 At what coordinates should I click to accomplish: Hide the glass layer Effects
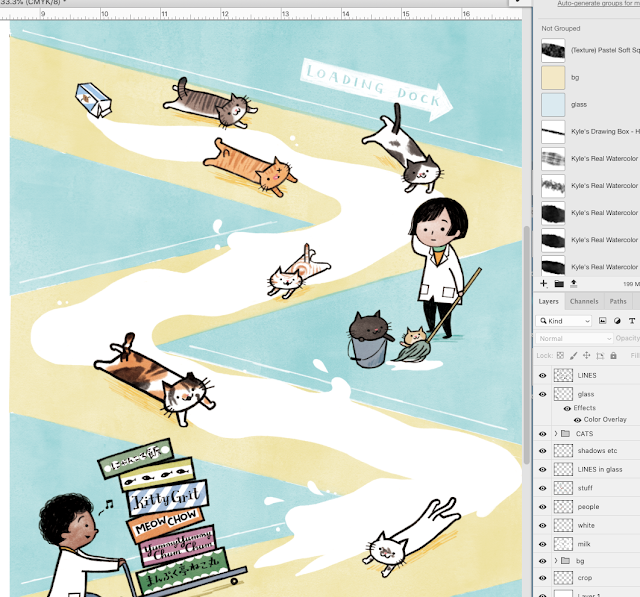click(x=567, y=408)
